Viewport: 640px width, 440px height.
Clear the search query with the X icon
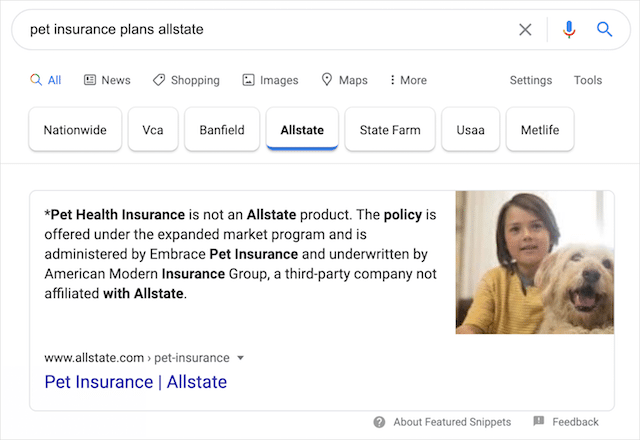point(525,30)
